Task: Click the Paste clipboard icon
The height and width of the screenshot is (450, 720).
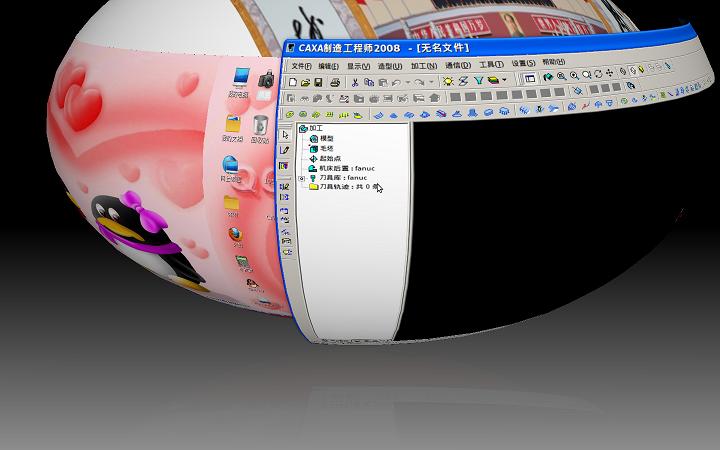Action: click(x=383, y=83)
